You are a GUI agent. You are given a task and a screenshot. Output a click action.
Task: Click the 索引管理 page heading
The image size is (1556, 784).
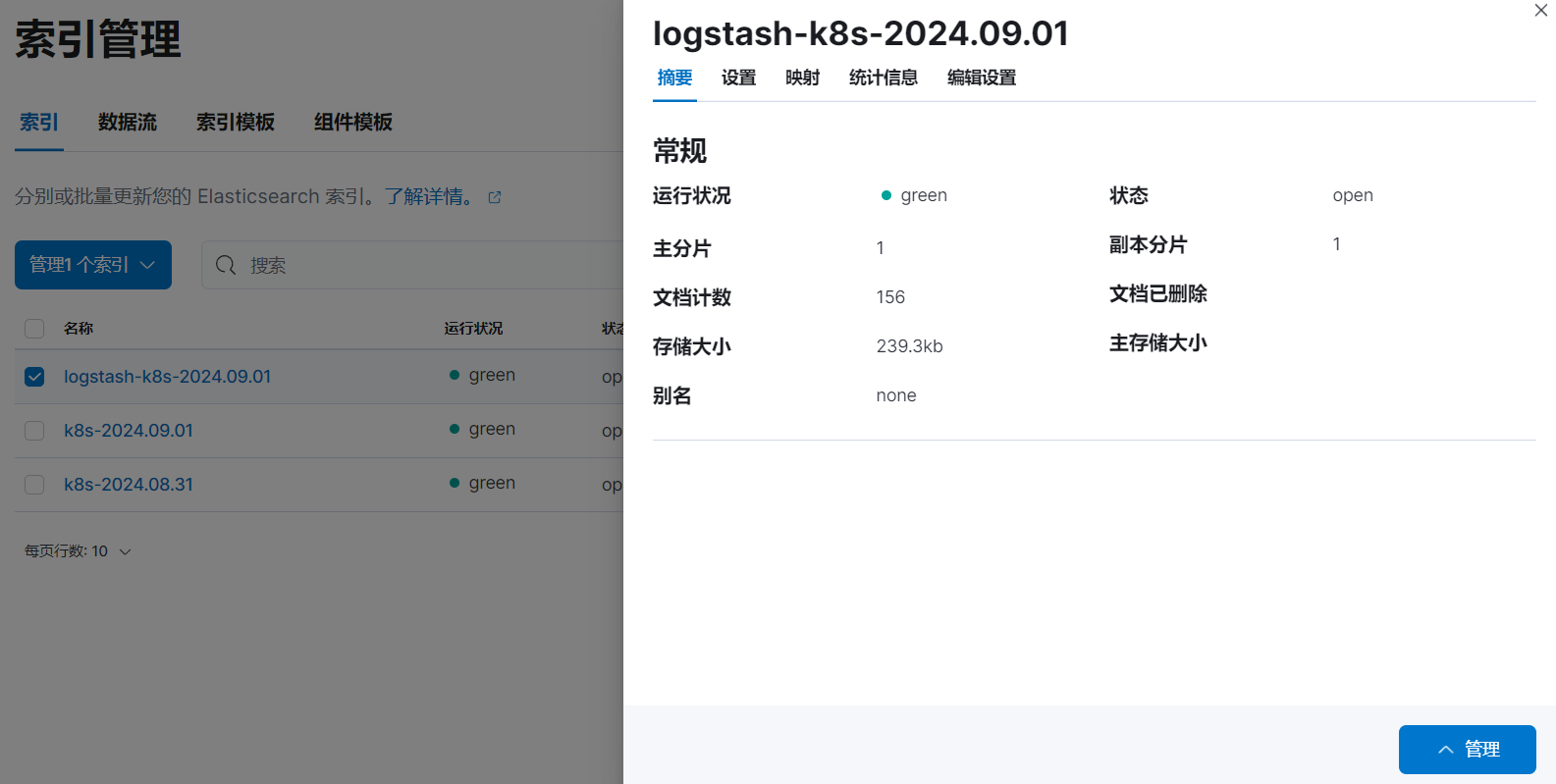point(98,39)
